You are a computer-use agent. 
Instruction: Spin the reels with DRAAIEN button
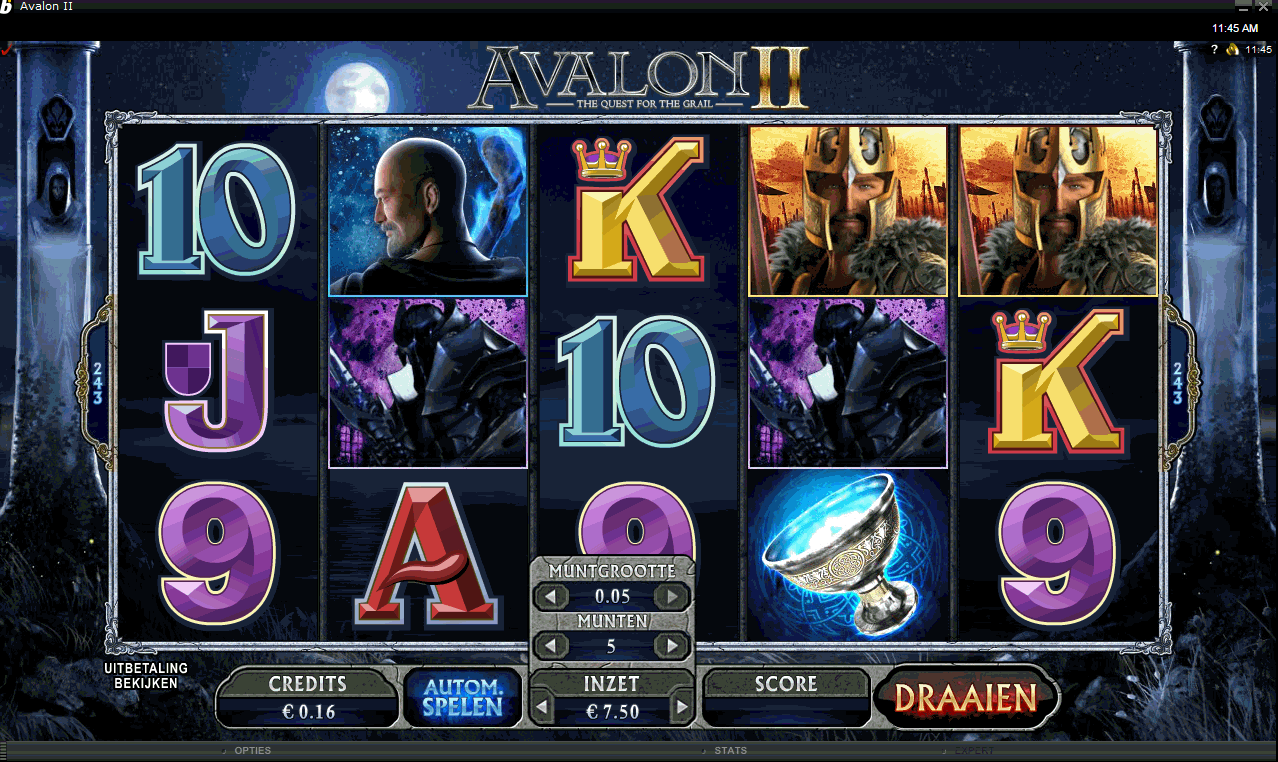click(x=967, y=698)
